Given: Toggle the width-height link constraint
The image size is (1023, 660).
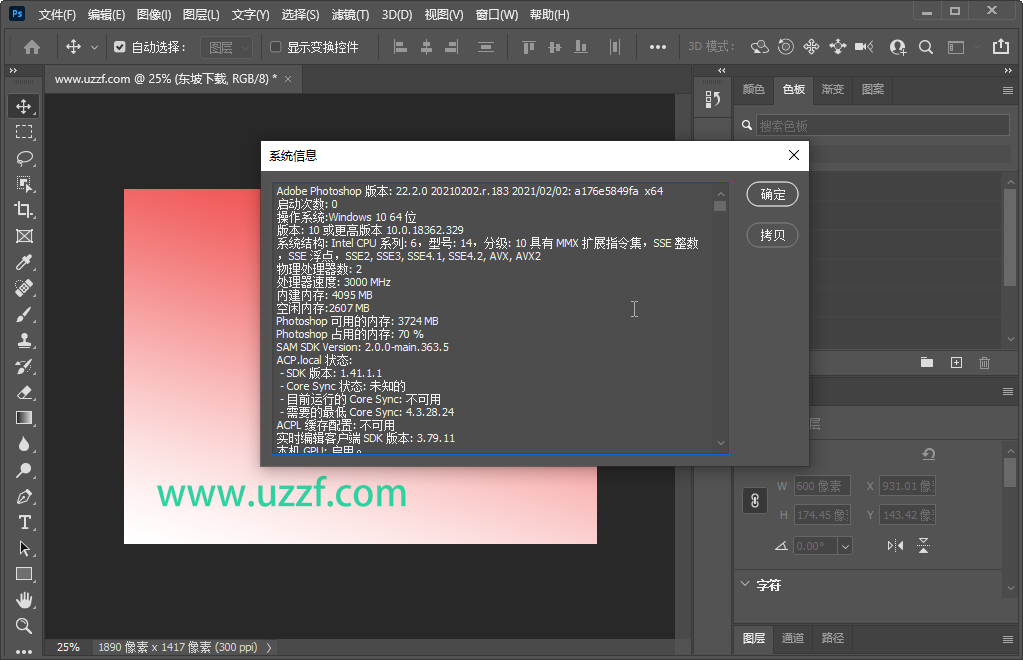Looking at the screenshot, I should point(755,501).
